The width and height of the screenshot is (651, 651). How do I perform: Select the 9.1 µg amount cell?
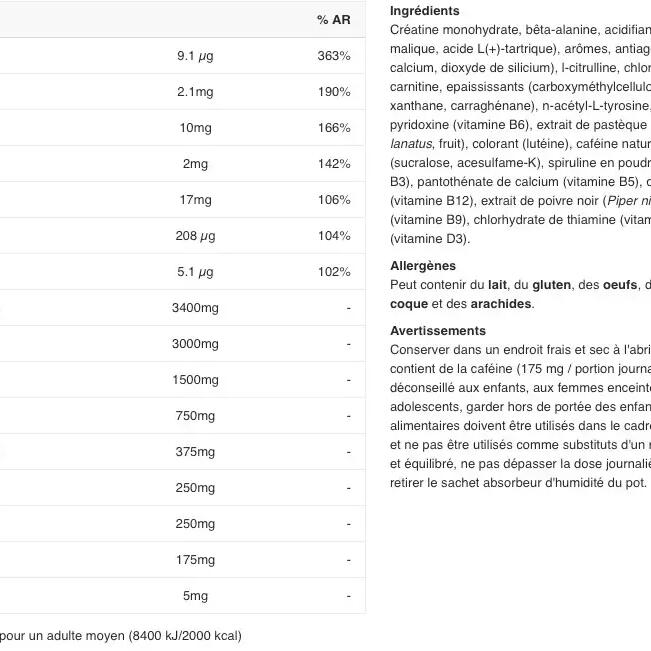[x=195, y=56]
